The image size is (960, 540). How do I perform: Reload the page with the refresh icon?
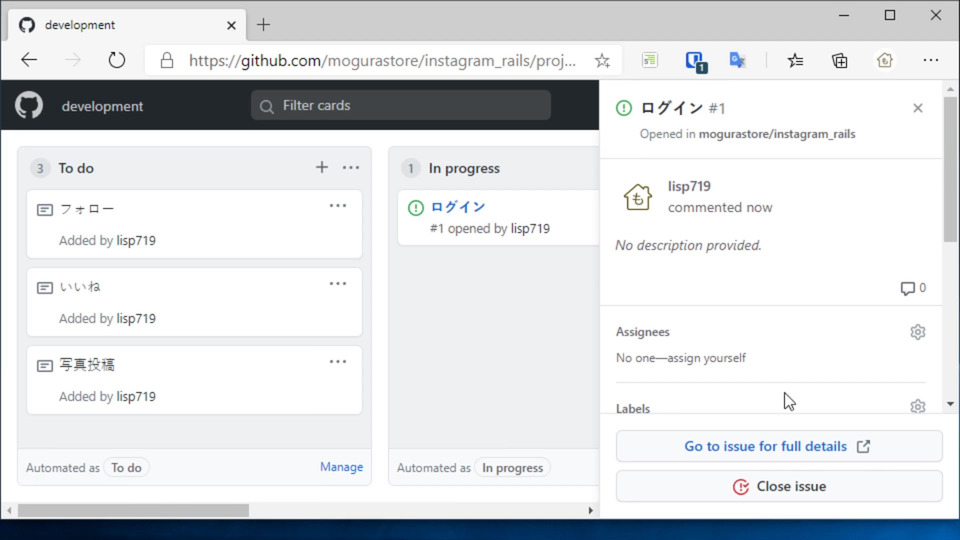pos(116,60)
